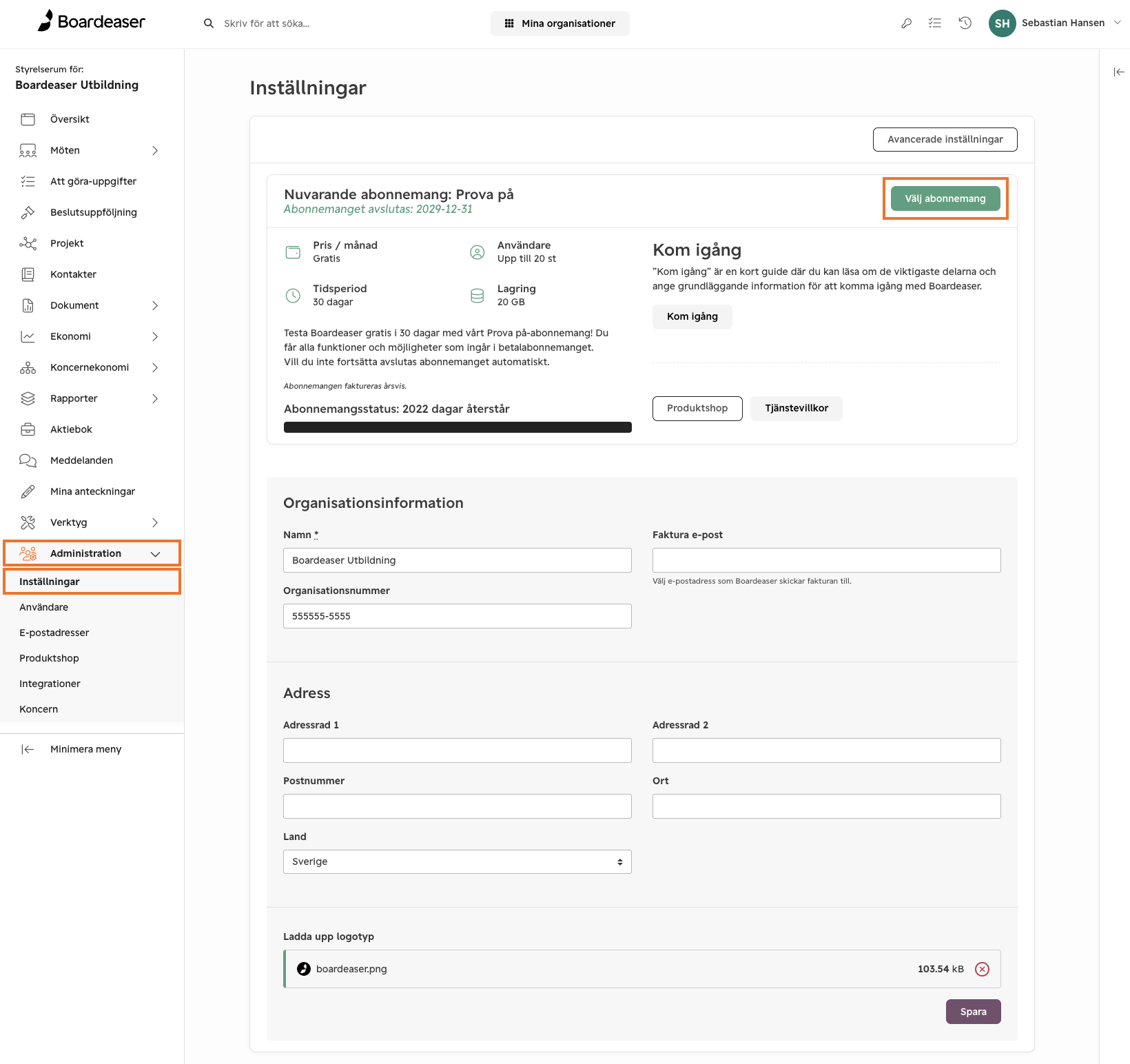Open the Användare submenu item

[x=43, y=607]
